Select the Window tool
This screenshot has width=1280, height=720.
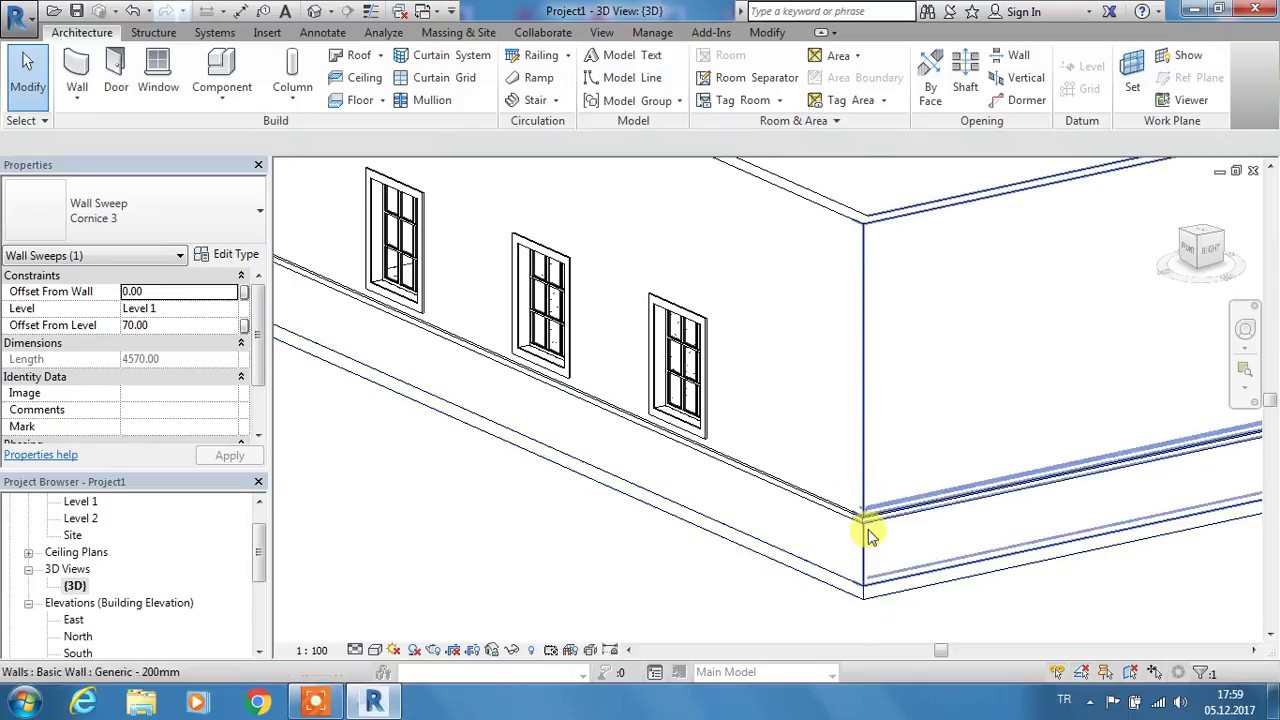tap(158, 73)
